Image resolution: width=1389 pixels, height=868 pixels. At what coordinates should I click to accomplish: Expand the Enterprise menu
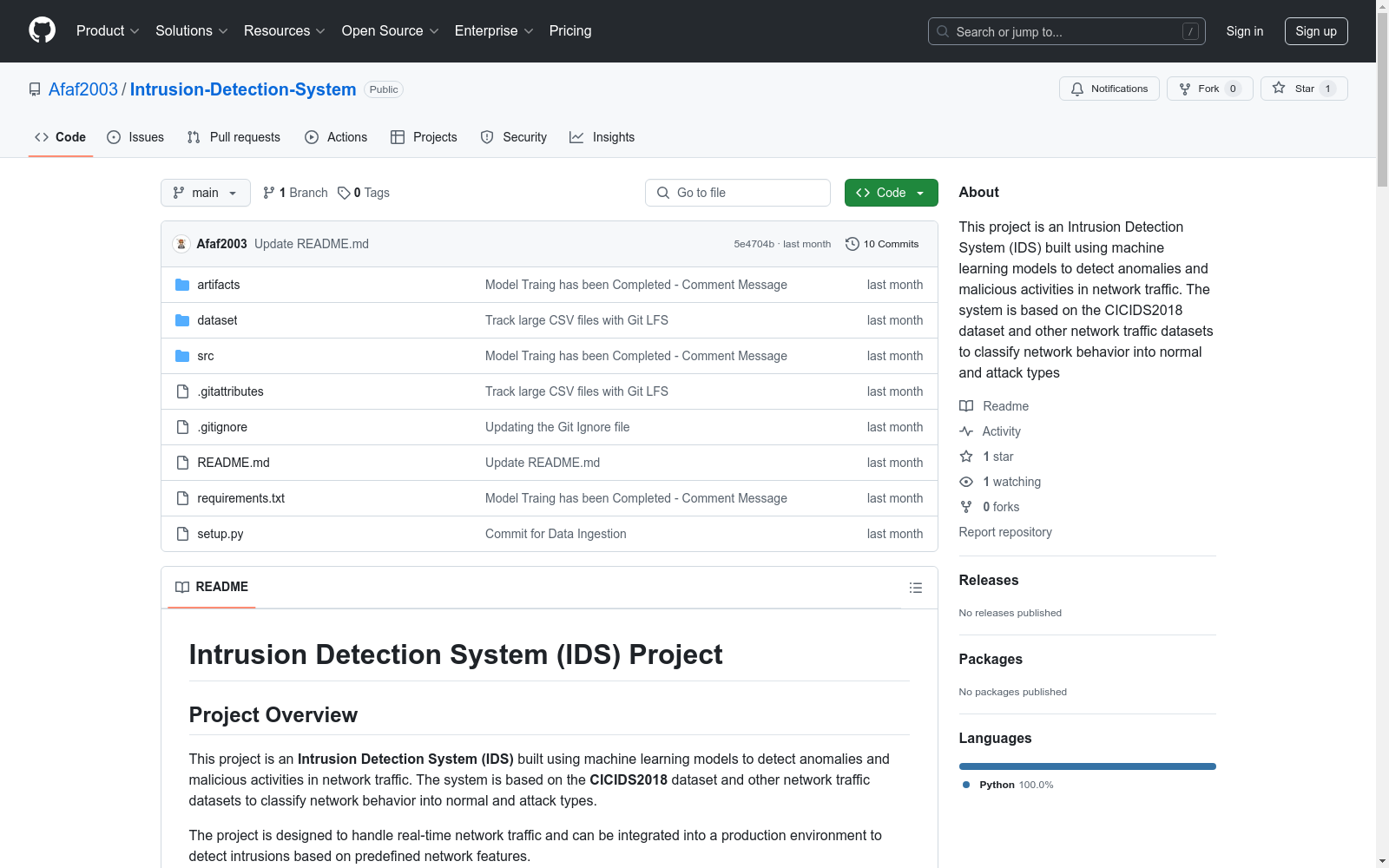(x=494, y=30)
